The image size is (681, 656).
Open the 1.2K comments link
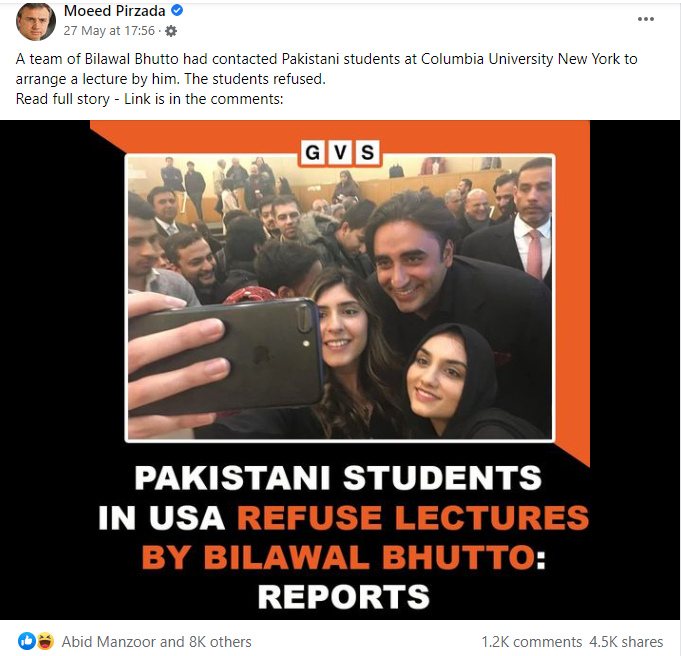point(532,642)
